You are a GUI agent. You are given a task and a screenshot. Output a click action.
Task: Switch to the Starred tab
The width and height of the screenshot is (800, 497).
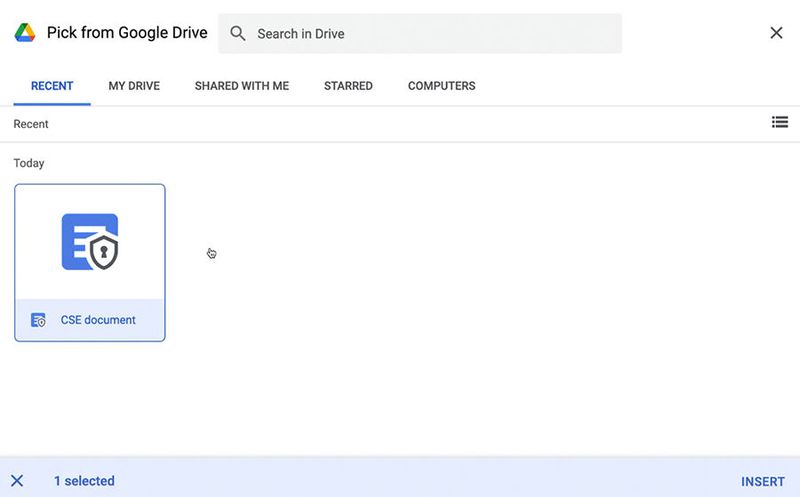pos(348,86)
